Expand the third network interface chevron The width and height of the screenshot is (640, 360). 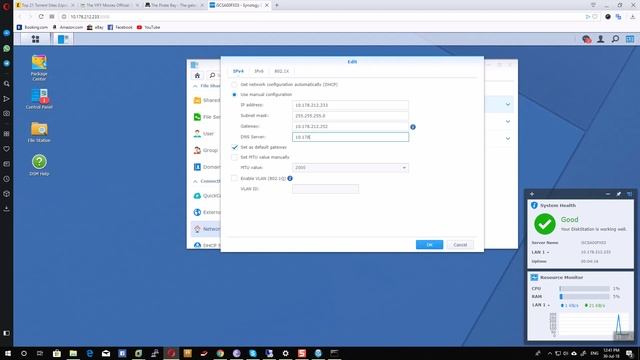tap(508, 138)
